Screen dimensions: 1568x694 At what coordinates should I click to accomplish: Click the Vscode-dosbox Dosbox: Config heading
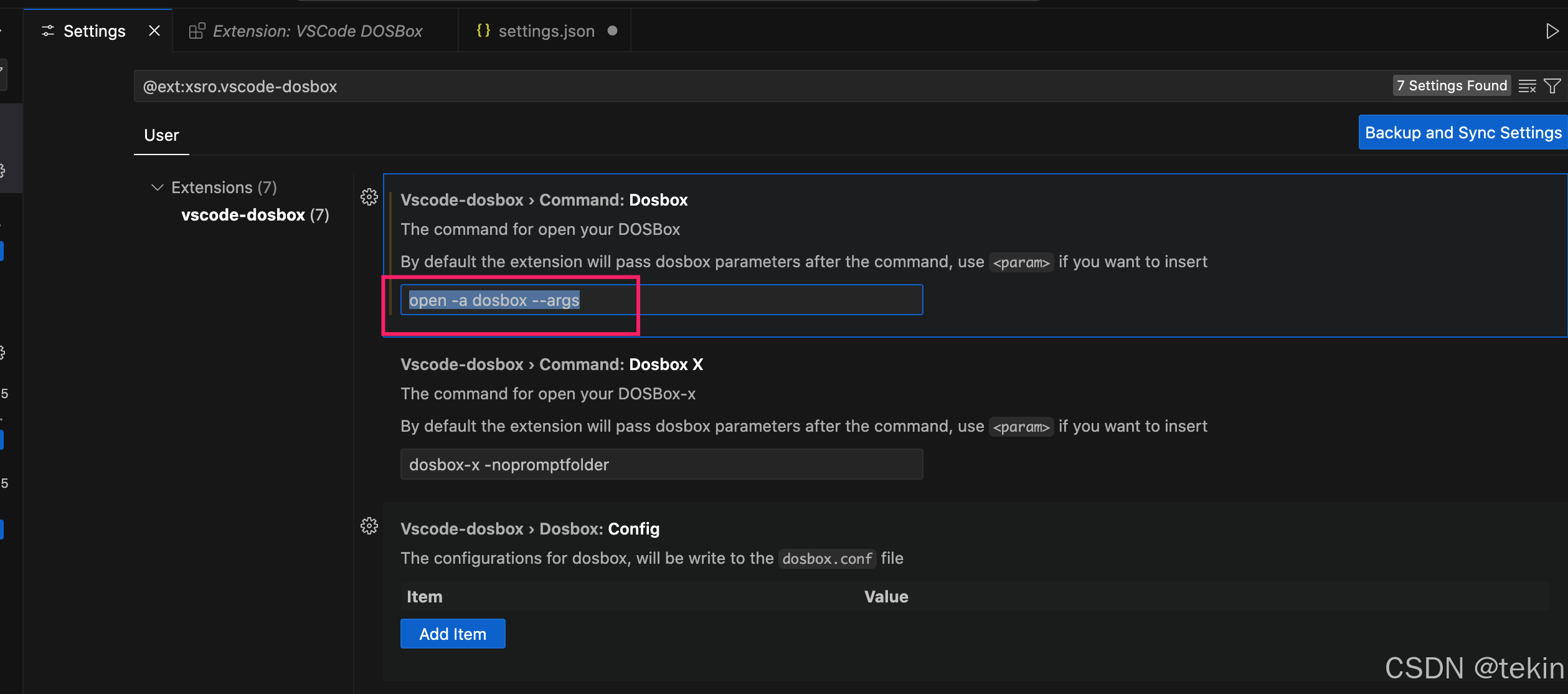click(530, 529)
